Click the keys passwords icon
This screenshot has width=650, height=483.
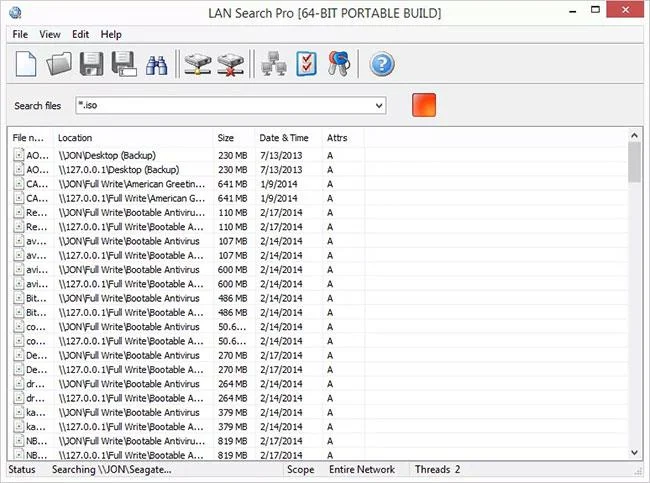pos(339,63)
